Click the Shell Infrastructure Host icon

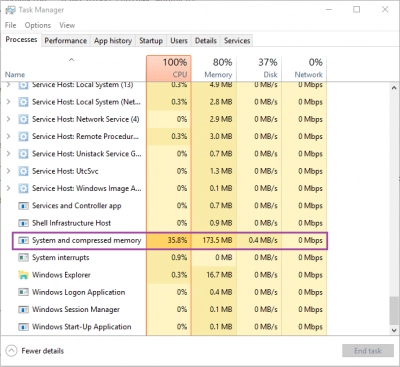coord(23,223)
